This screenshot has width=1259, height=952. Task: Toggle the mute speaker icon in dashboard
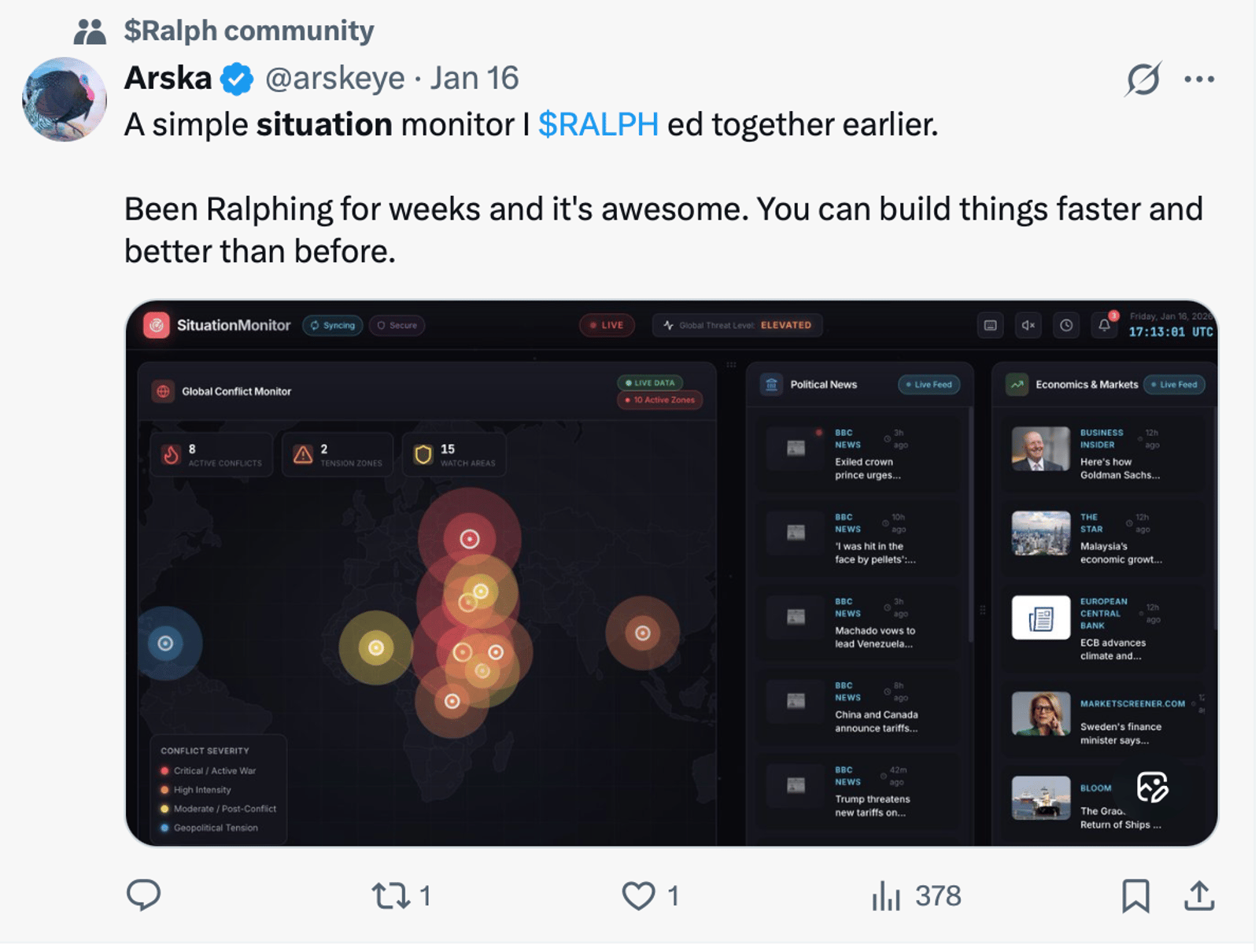(1028, 325)
